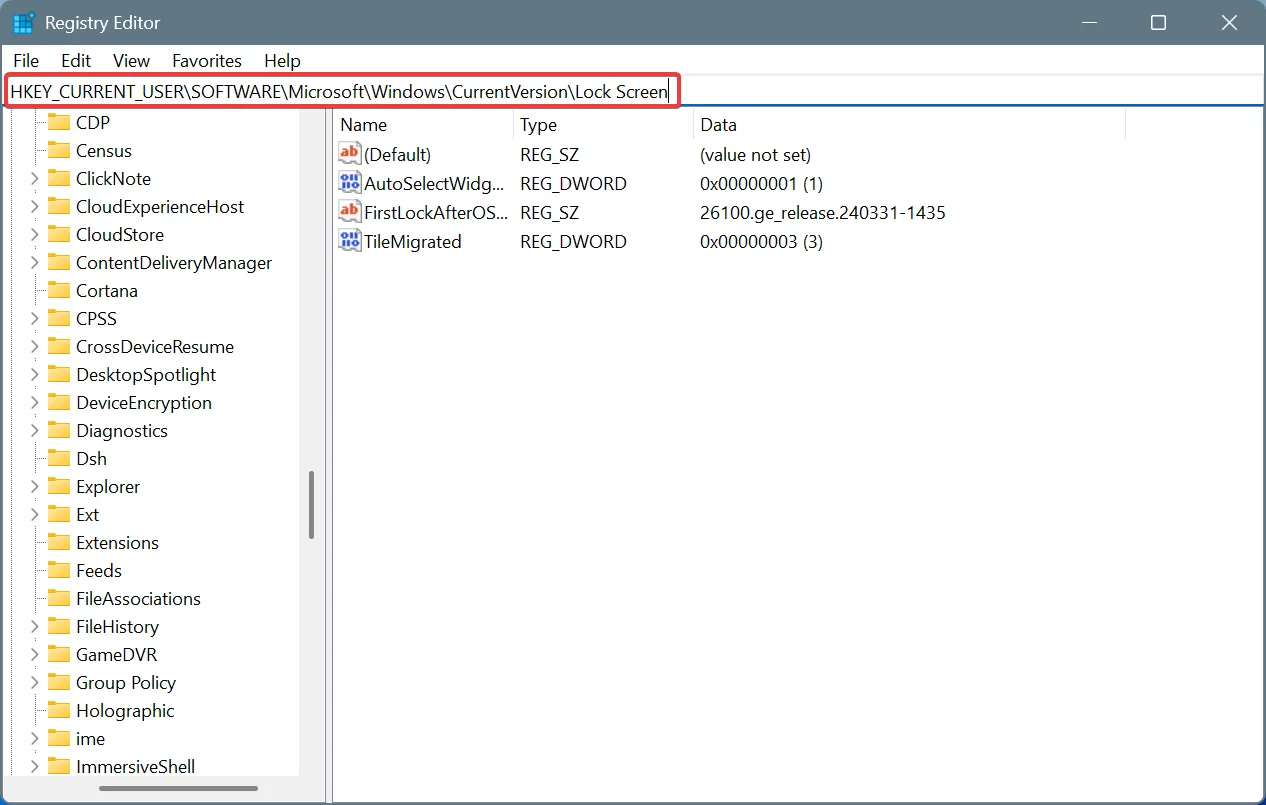Open the View menu

click(131, 61)
